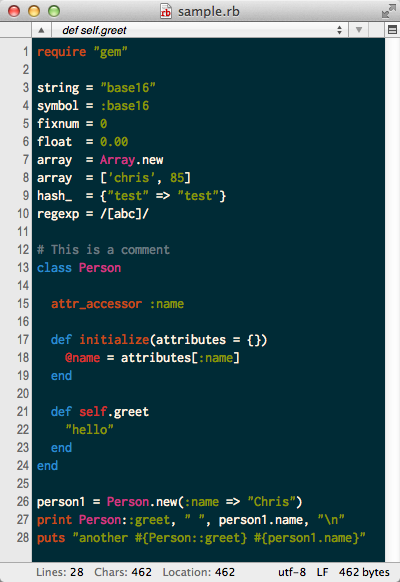Click the Location: 462 status indicator
The height and width of the screenshot is (582, 400).
point(199,572)
